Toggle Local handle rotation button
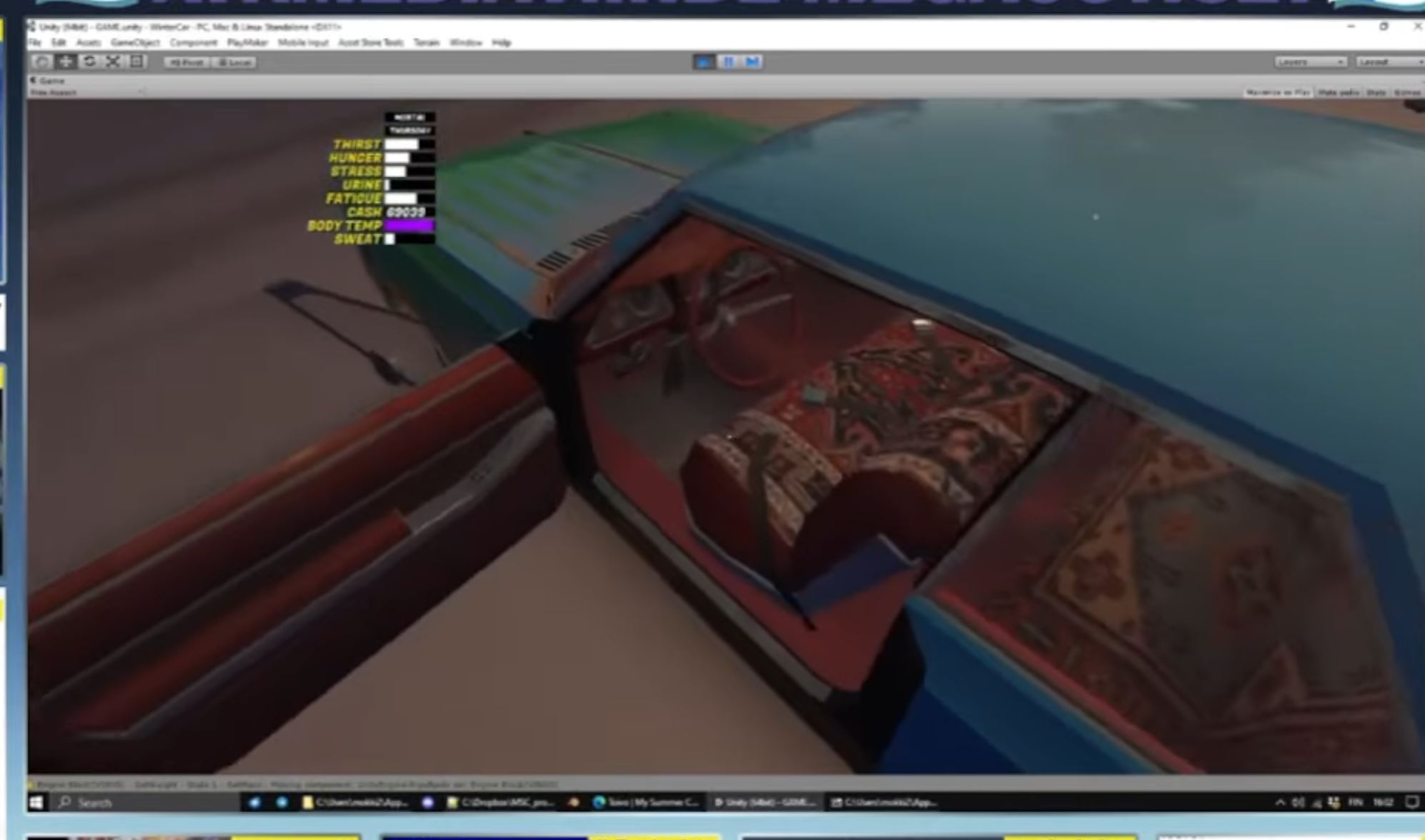Image resolution: width=1425 pixels, height=840 pixels. 234,62
